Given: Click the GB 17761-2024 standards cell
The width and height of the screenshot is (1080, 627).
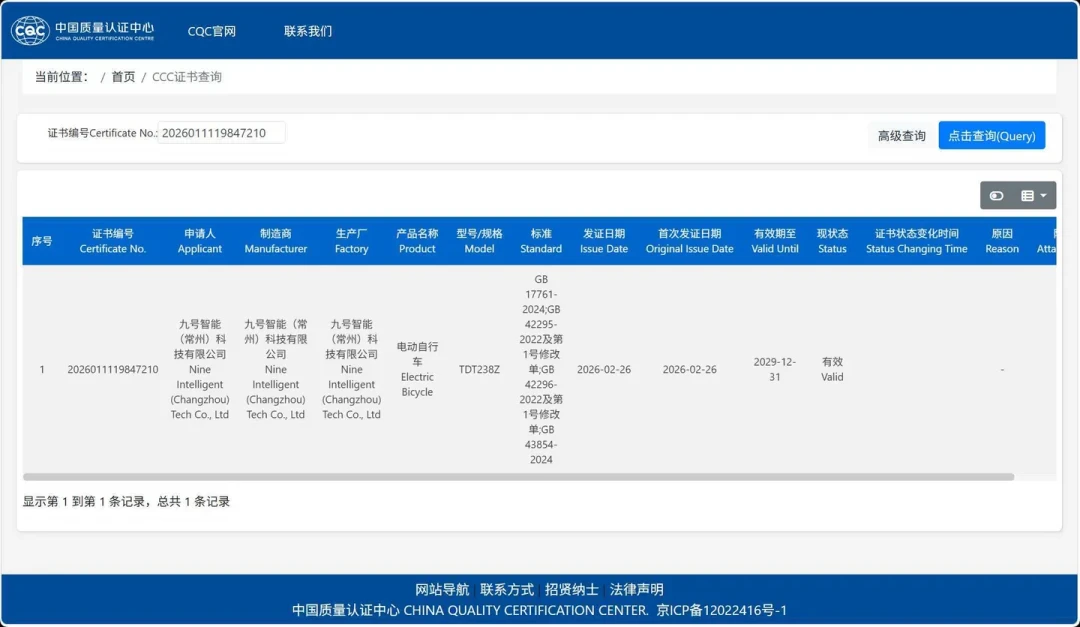Looking at the screenshot, I should point(541,369).
